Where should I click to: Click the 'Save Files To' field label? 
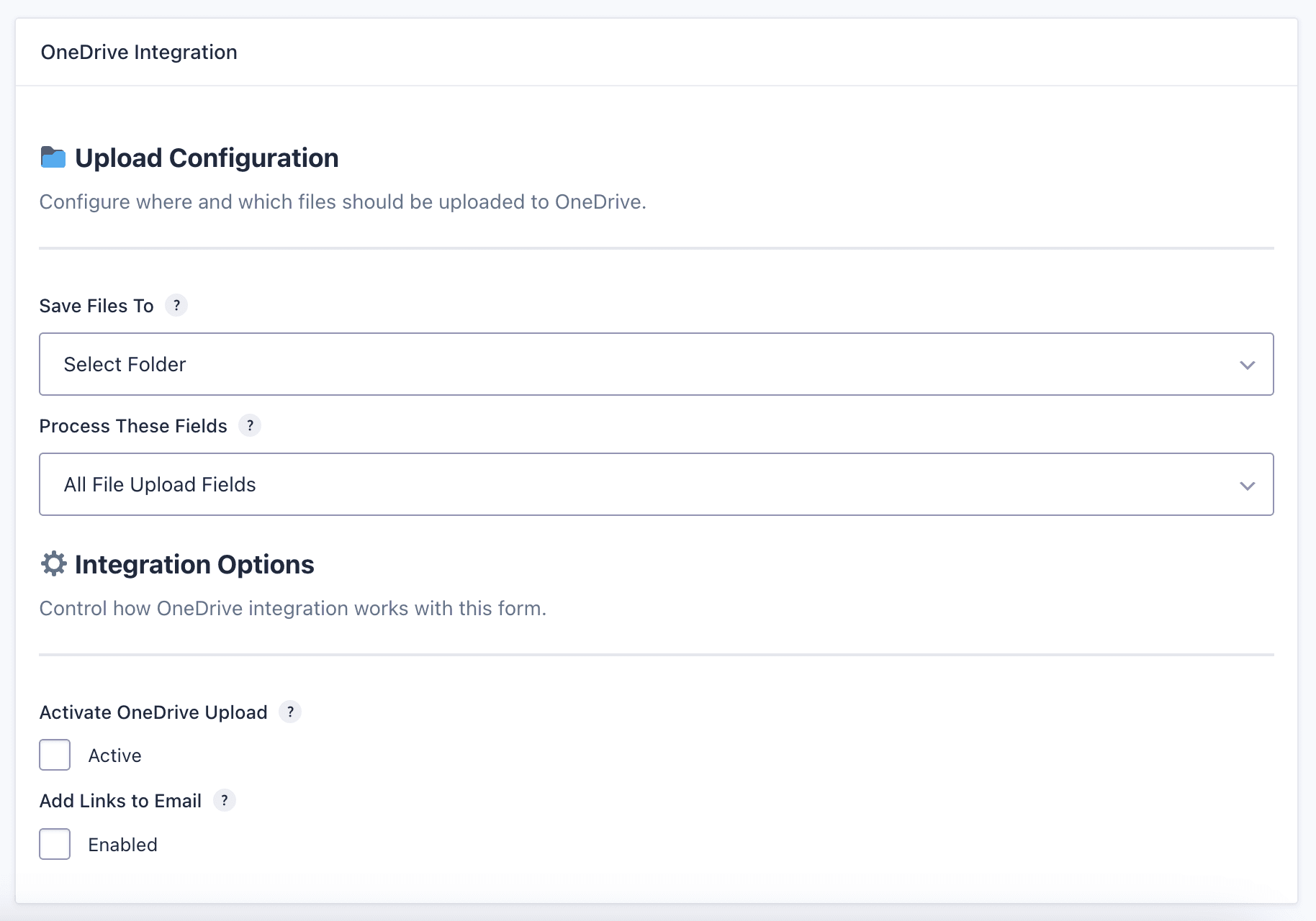click(x=96, y=306)
